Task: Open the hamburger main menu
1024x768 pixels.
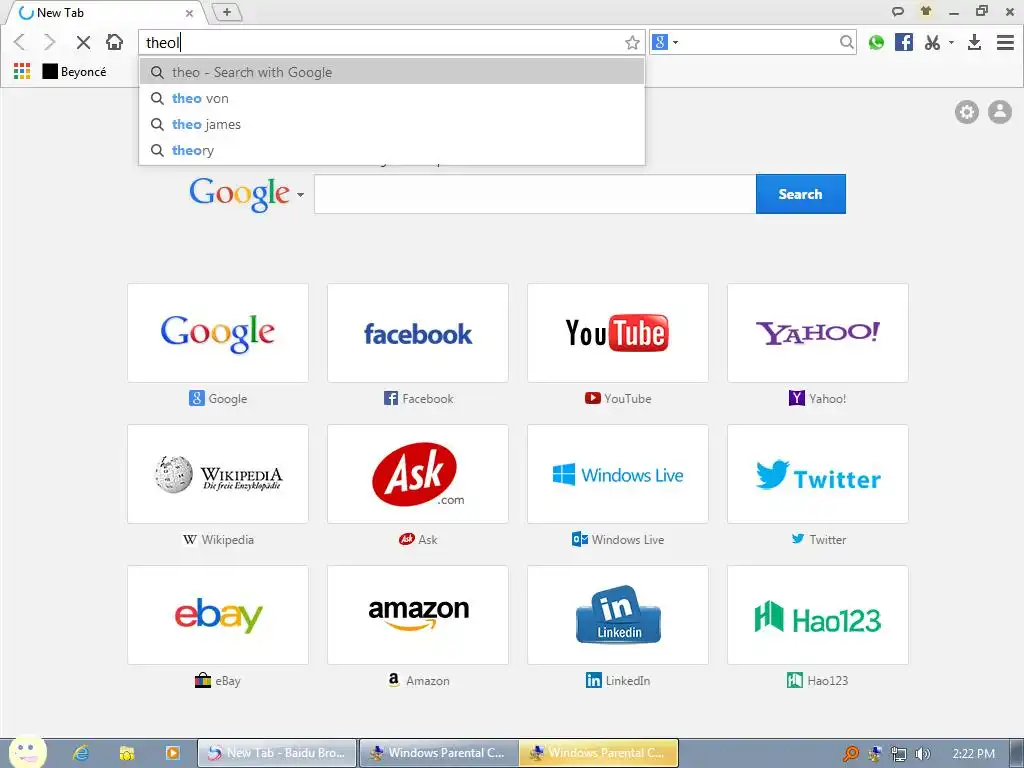Action: tap(1005, 42)
